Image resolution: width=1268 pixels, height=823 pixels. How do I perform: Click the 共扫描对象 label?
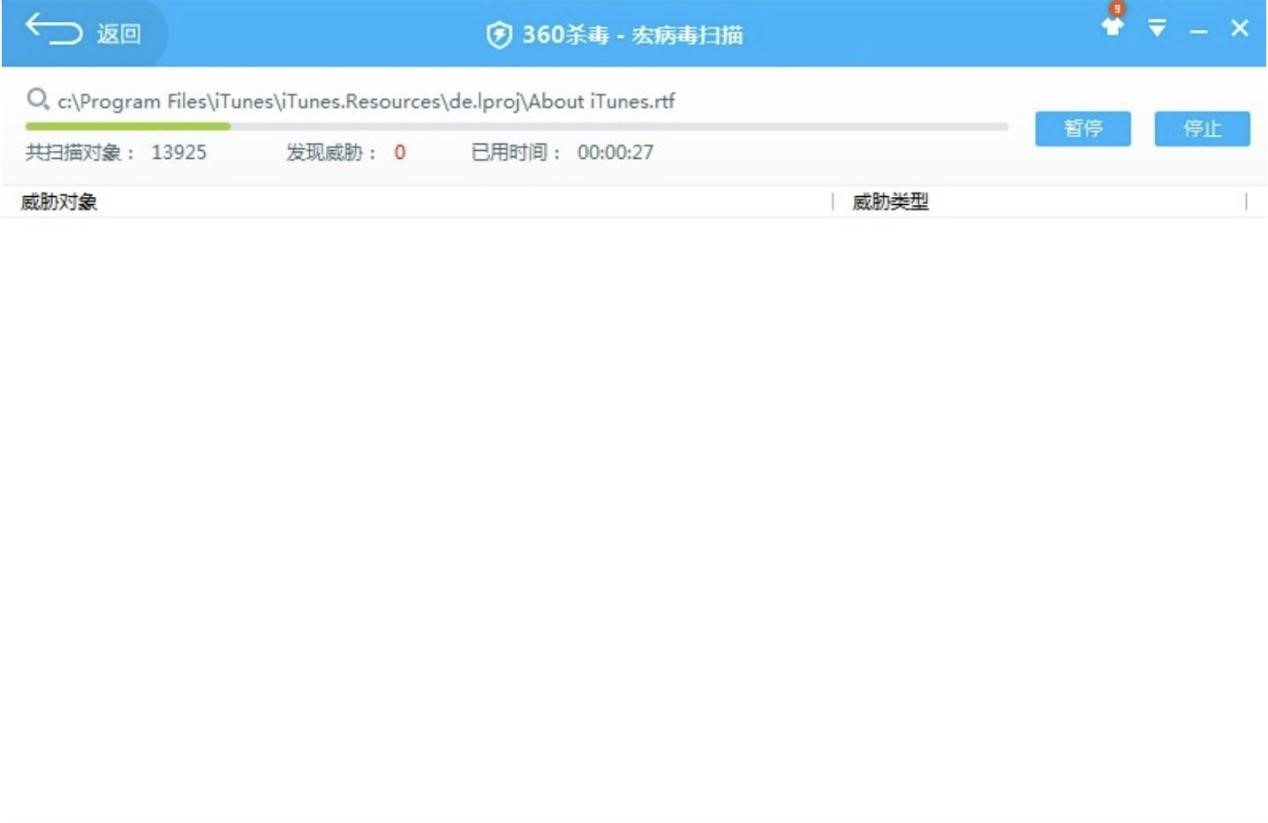point(80,153)
